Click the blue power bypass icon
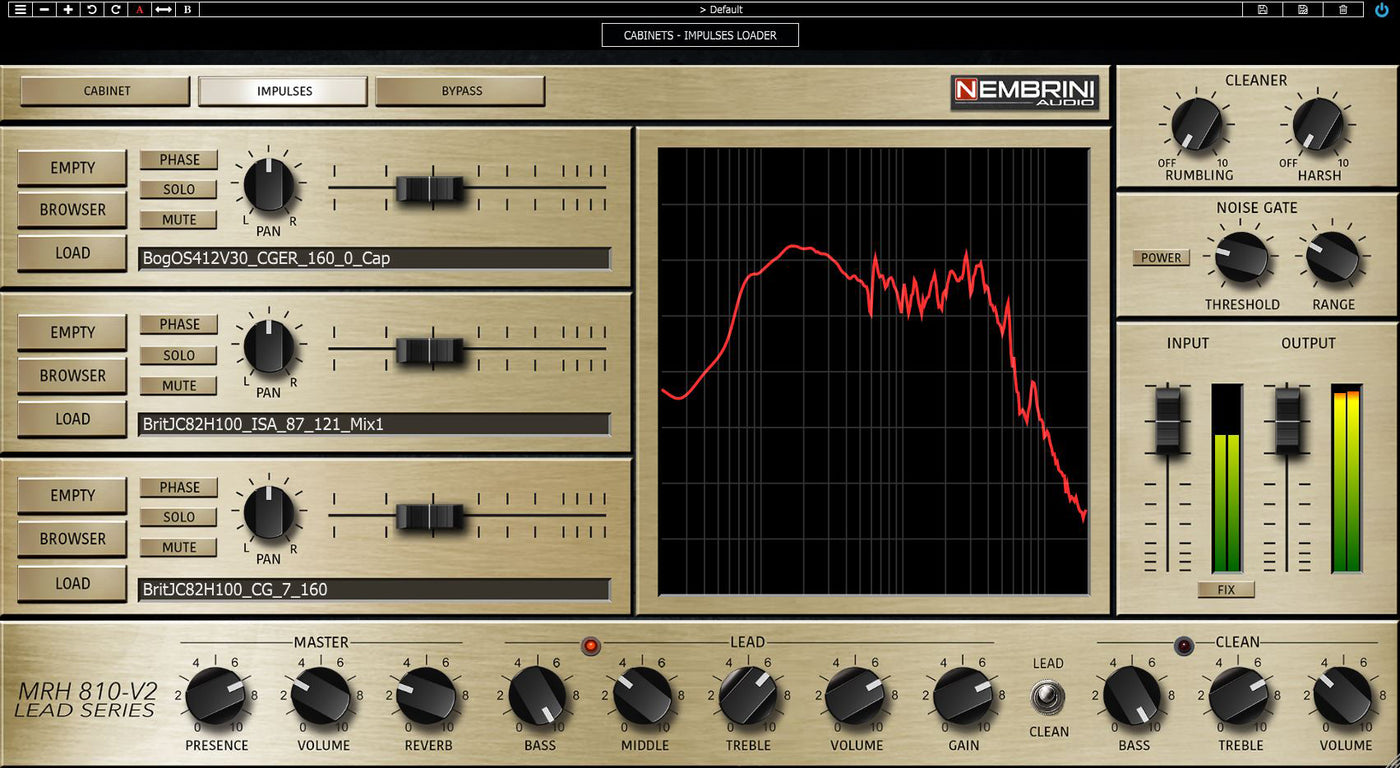This screenshot has height=768, width=1400. click(x=1382, y=9)
